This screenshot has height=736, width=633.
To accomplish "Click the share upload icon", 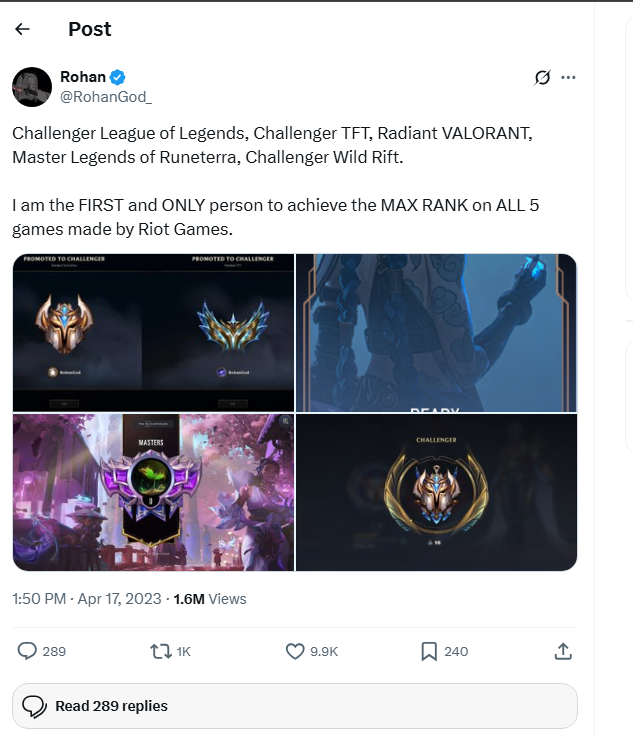I will (563, 652).
